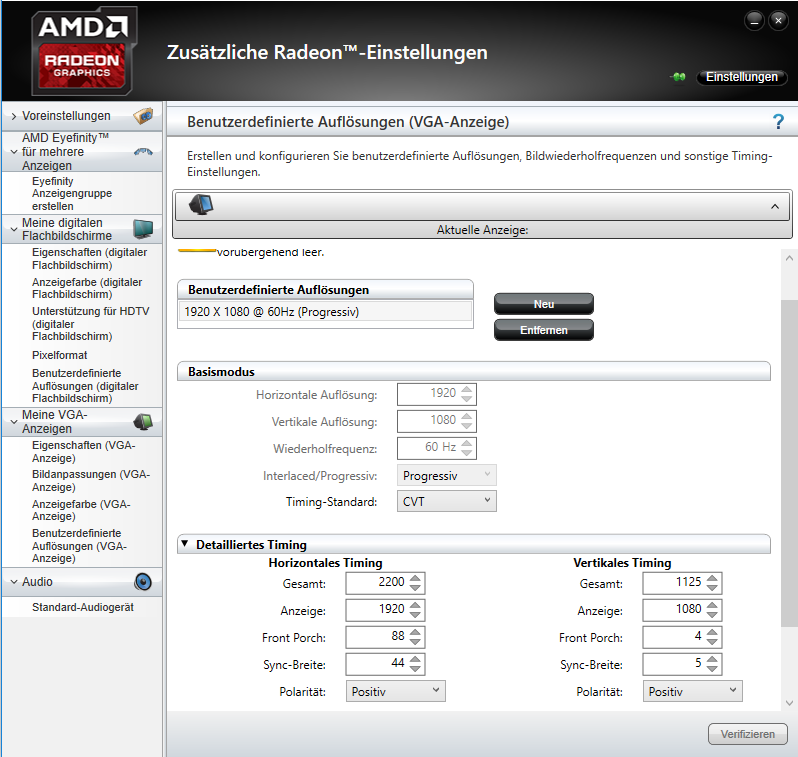Select the 1920 X 1080 @ 60Hz resolution entry
798x757 pixels.
tap(325, 312)
